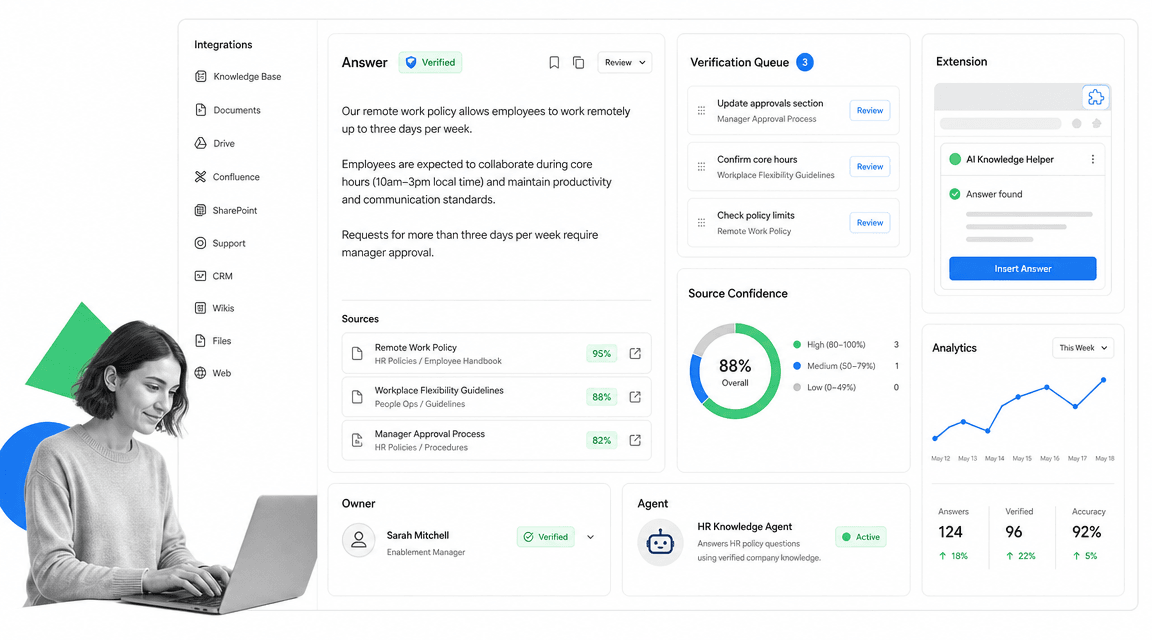
Task: Select the Documents menu label
Action: point(237,110)
